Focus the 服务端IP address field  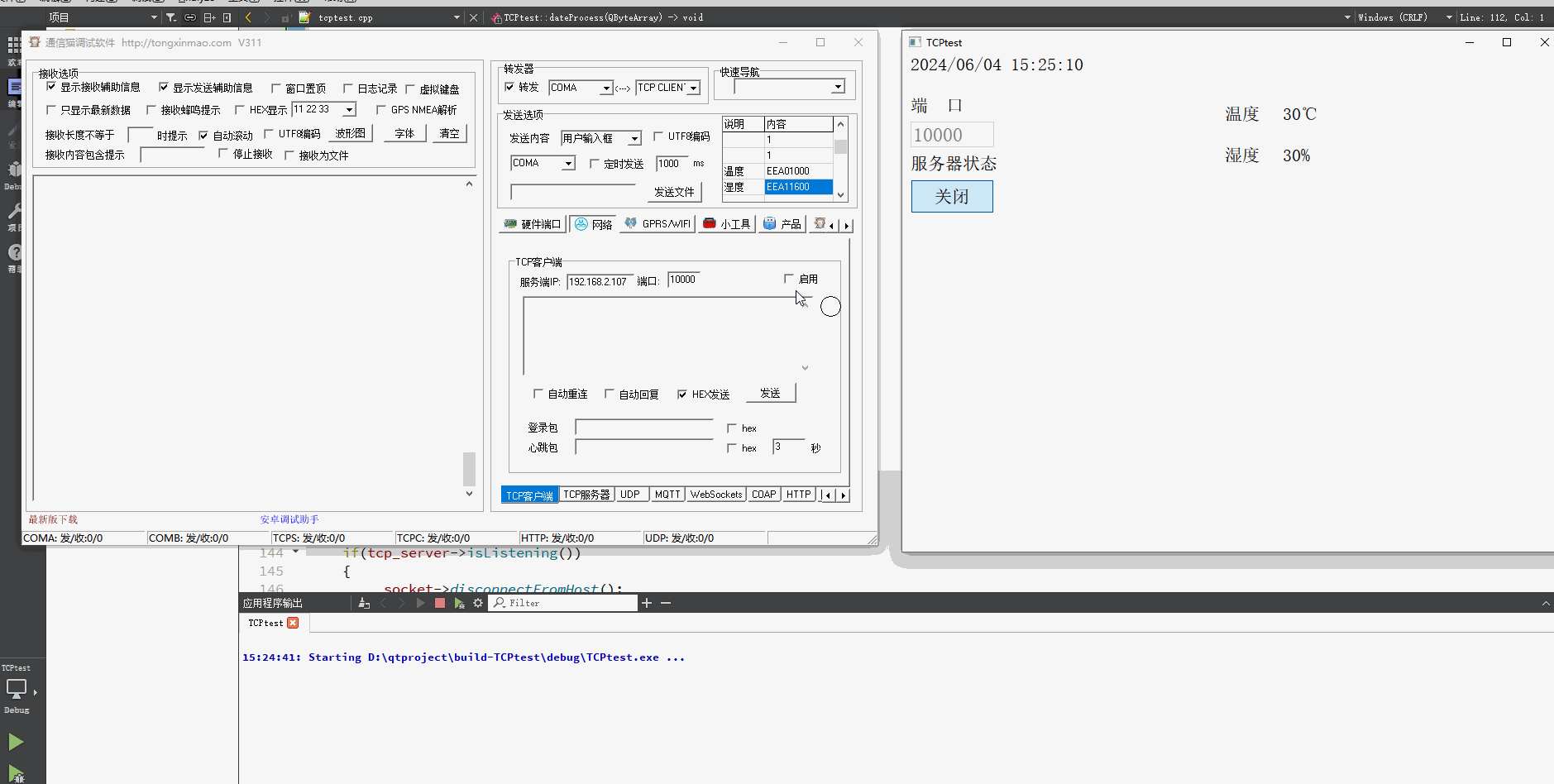click(x=600, y=281)
